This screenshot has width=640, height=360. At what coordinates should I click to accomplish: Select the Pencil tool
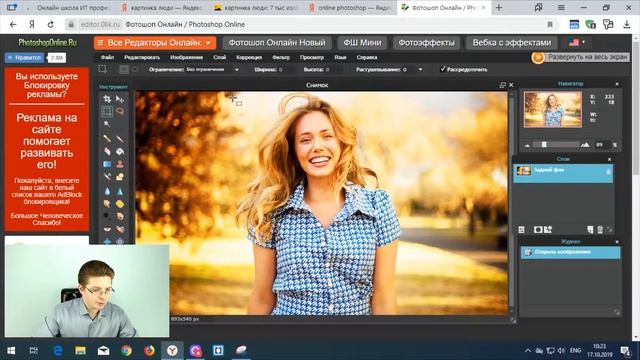(x=107, y=139)
